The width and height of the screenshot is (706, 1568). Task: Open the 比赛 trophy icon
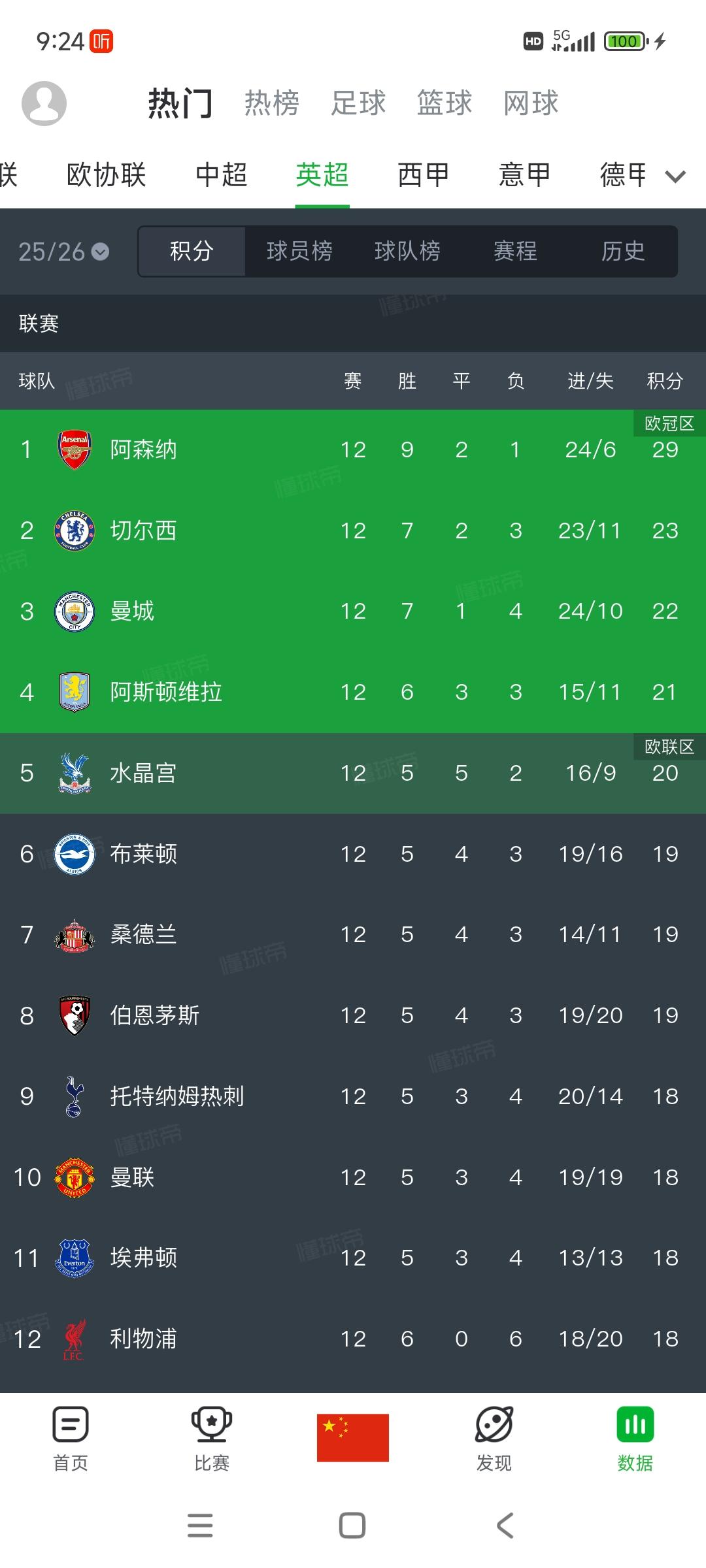click(212, 1425)
